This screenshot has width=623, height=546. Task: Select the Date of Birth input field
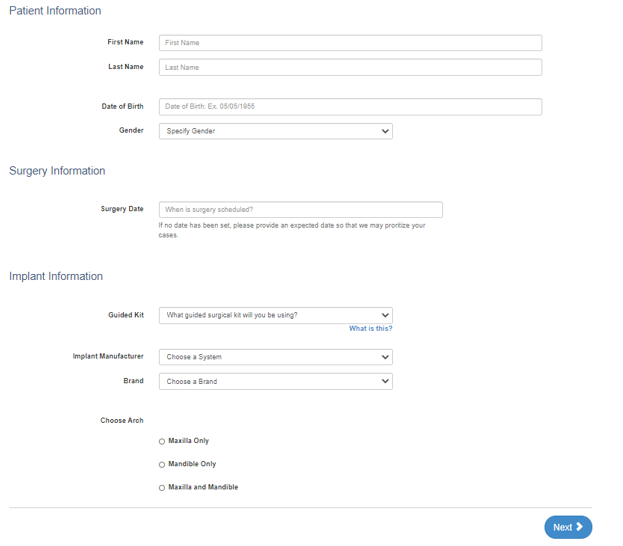[350, 106]
